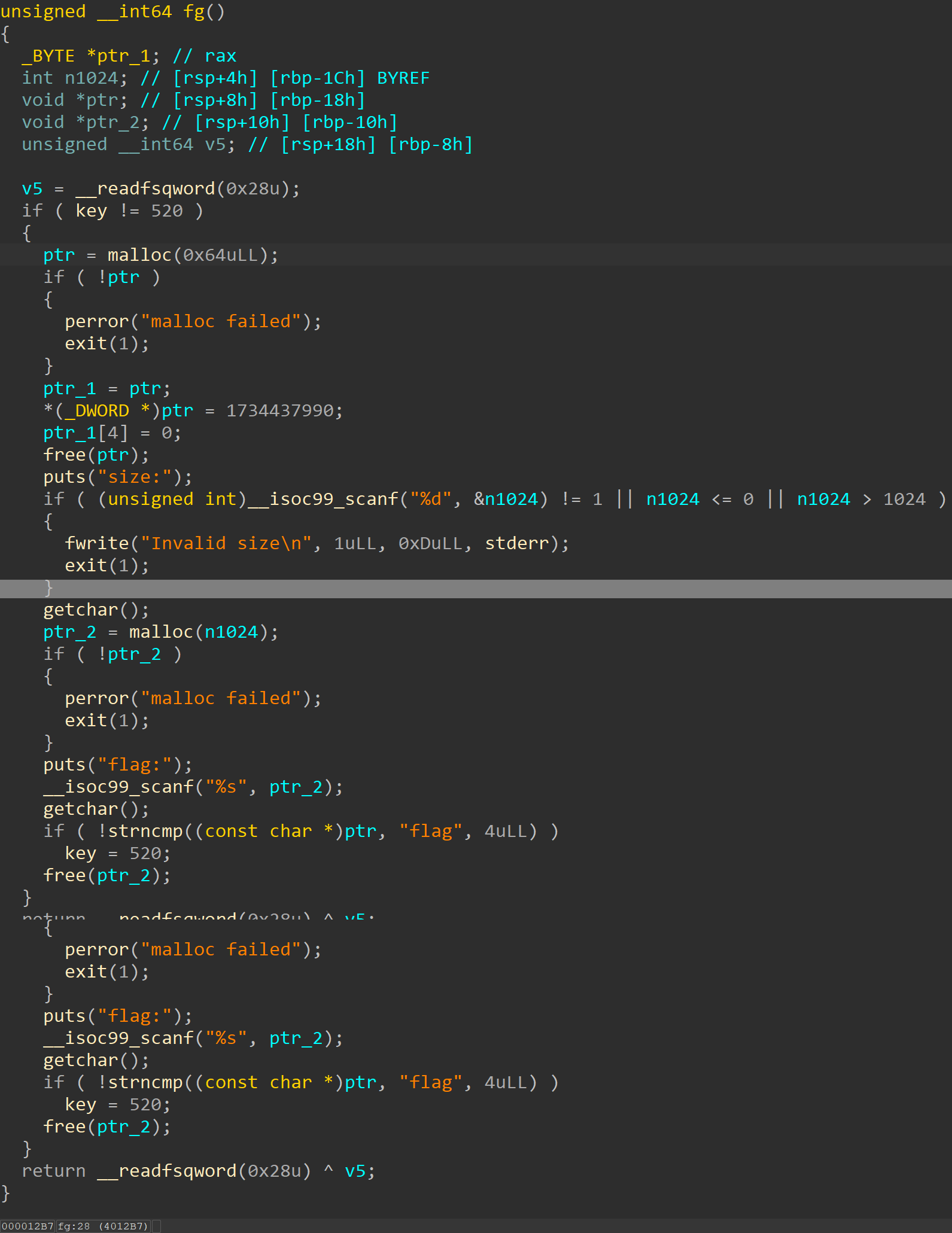Select the "%d" format string in scanf
This screenshot has width=952, height=1233.
(430, 499)
